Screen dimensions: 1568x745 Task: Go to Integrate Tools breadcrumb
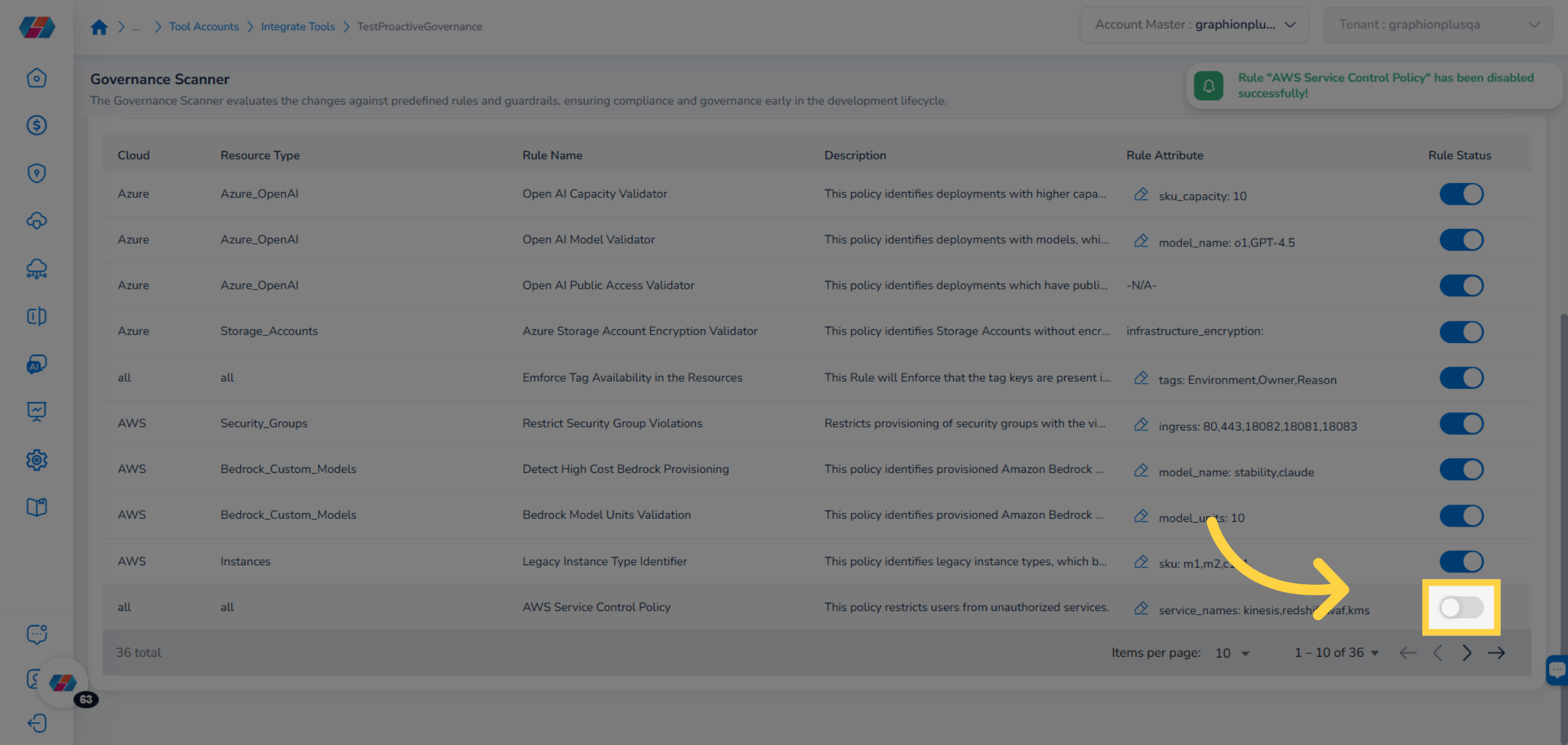click(298, 27)
